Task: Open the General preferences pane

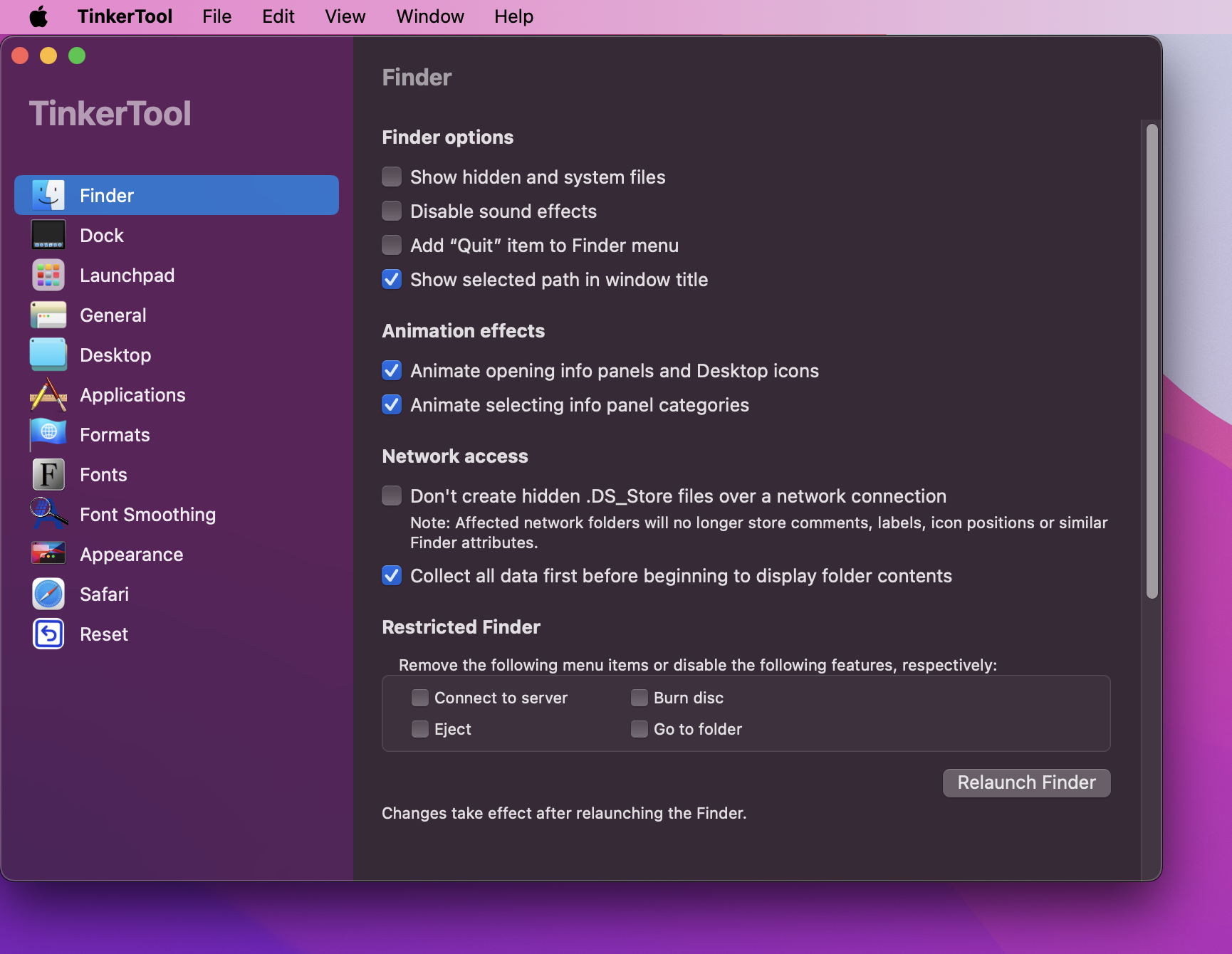Action: [x=113, y=315]
